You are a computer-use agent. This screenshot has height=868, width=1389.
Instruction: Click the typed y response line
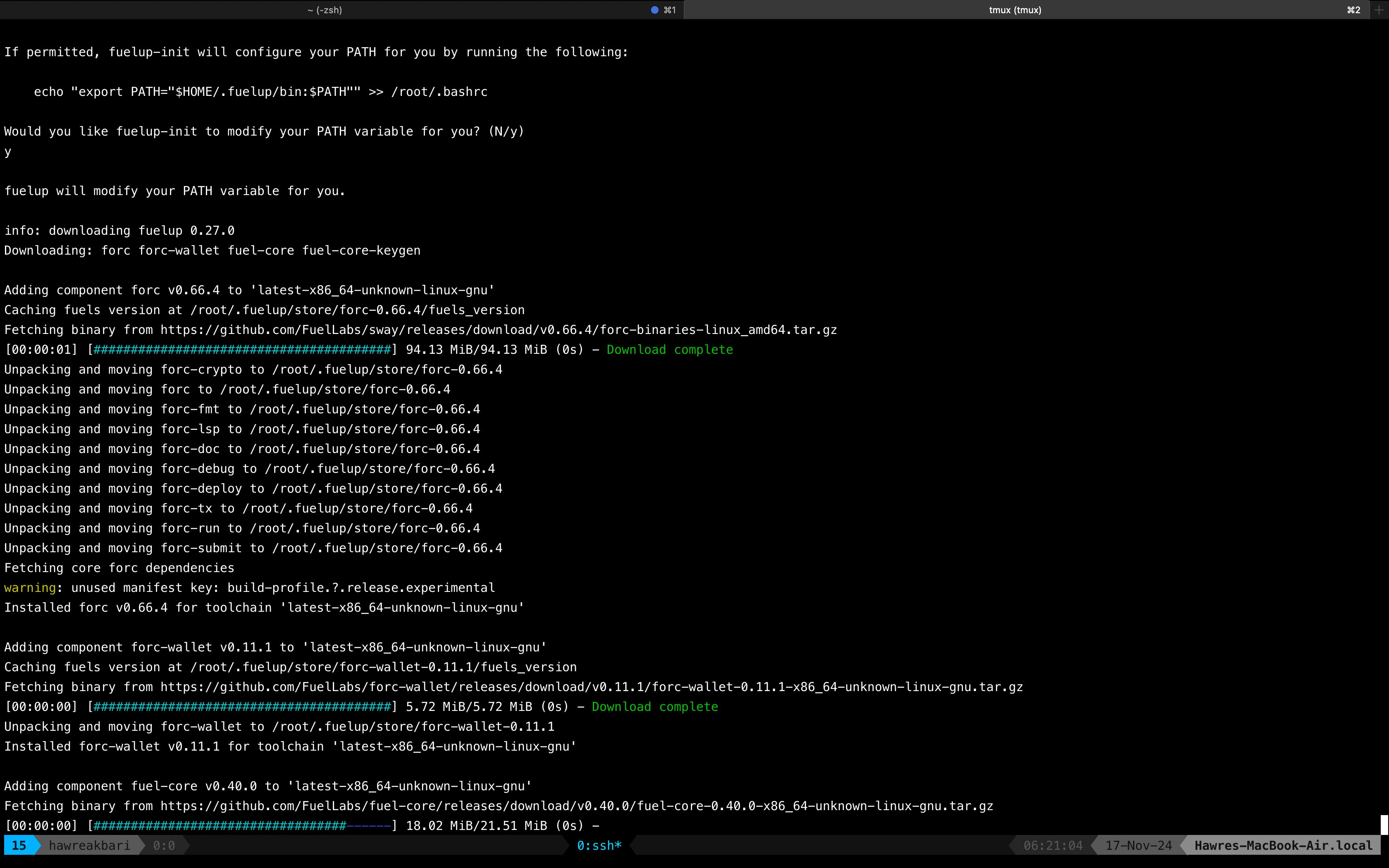pyautogui.click(x=8, y=152)
